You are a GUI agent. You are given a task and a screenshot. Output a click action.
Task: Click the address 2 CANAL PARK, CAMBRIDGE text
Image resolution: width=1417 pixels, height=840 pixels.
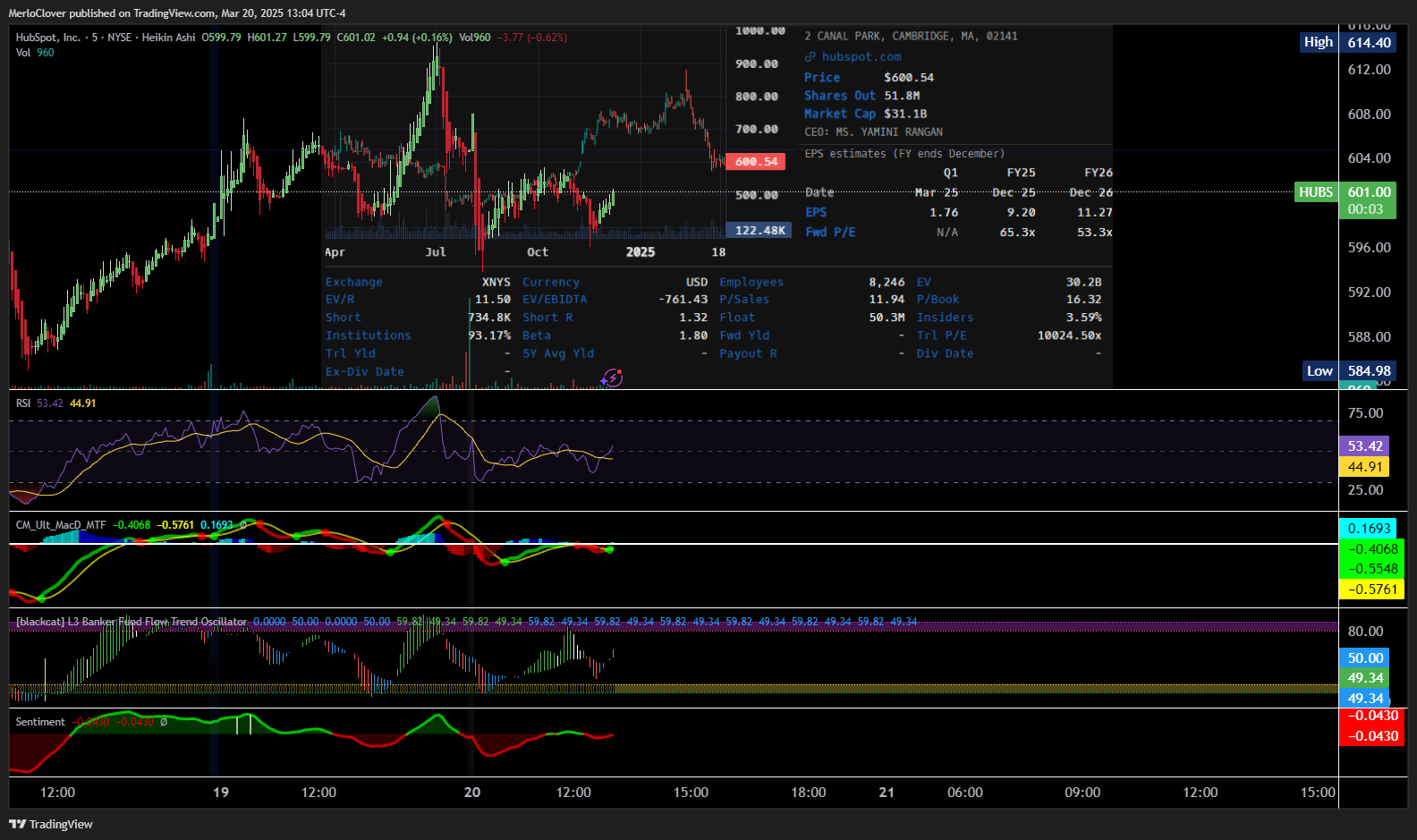click(x=911, y=37)
